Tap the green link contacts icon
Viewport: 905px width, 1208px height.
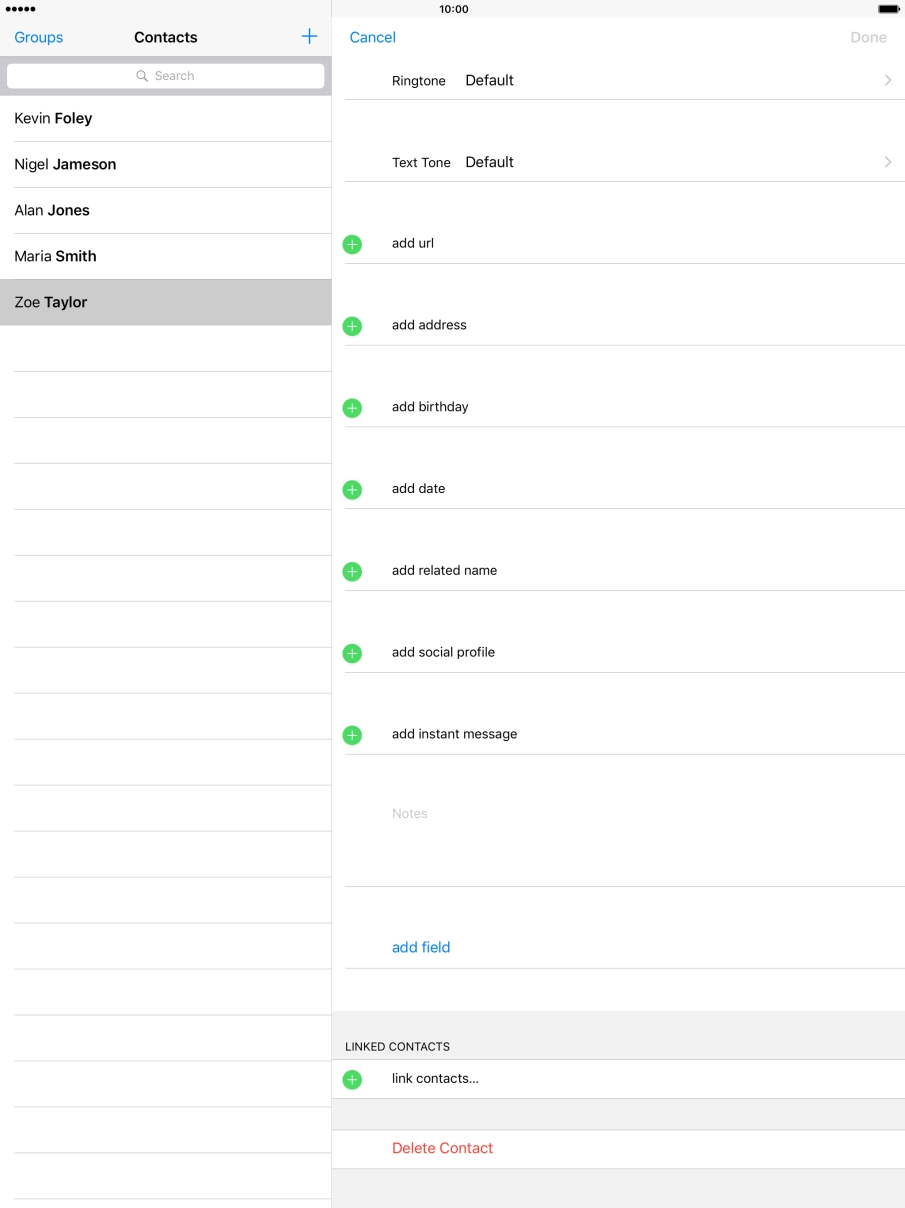[x=352, y=1079]
